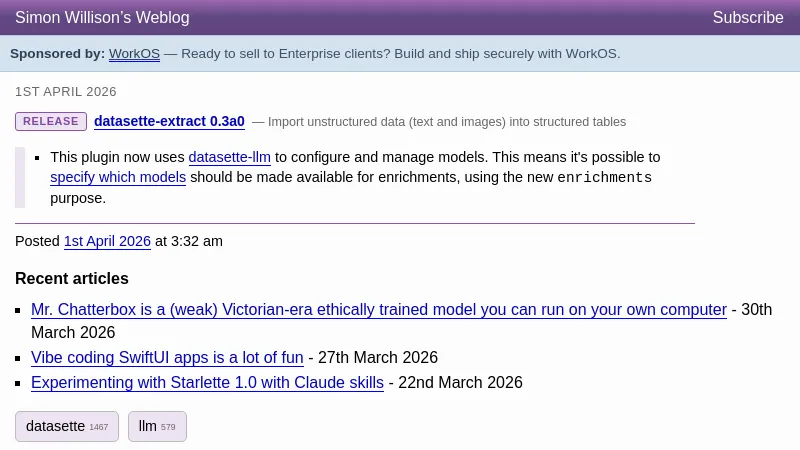
Task: Click the Subscribe link in header
Action: coord(747,18)
